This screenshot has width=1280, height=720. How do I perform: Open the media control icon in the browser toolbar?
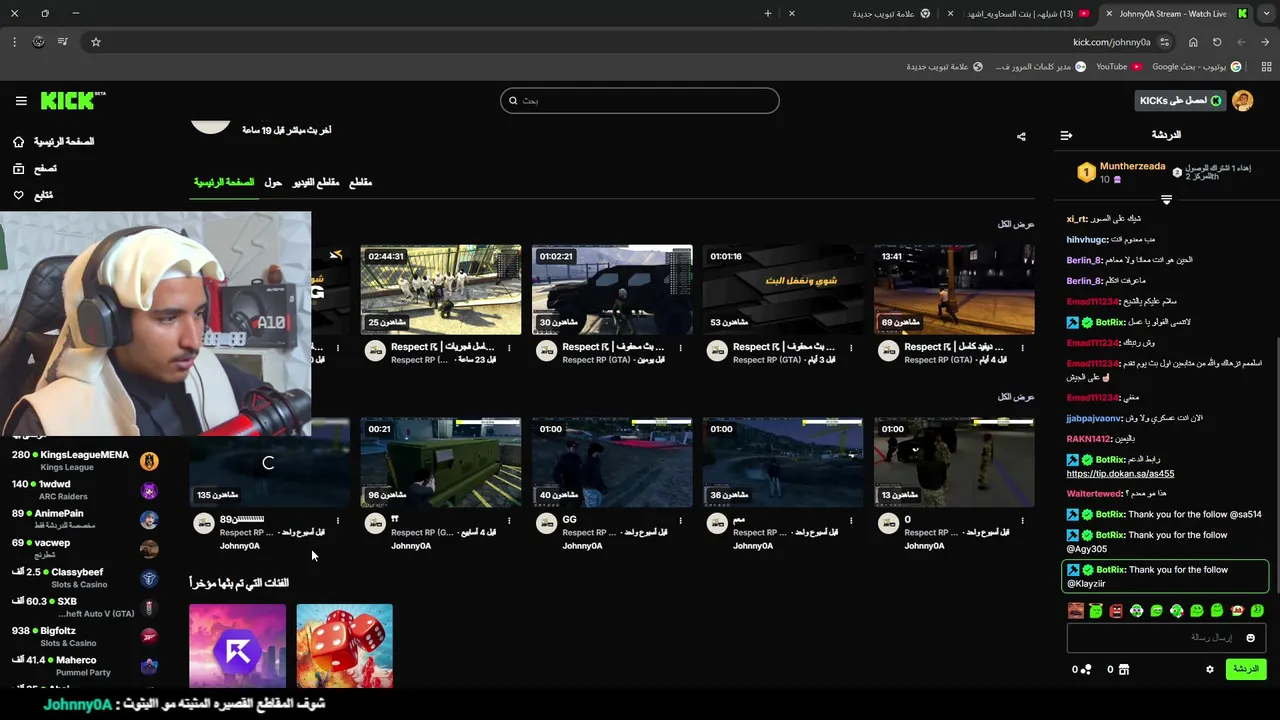click(62, 42)
